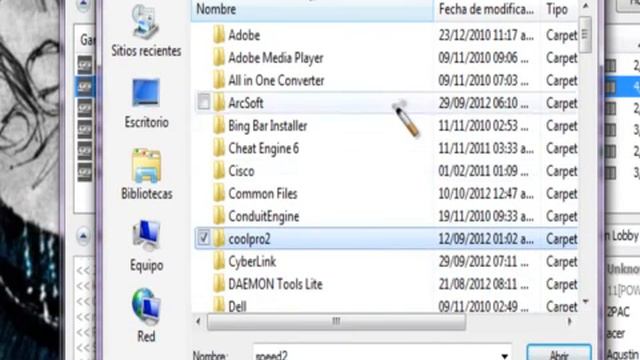Screen dimensions: 640x360
Task: Sort by Fecha de modificación column header
Action: click(x=488, y=9)
